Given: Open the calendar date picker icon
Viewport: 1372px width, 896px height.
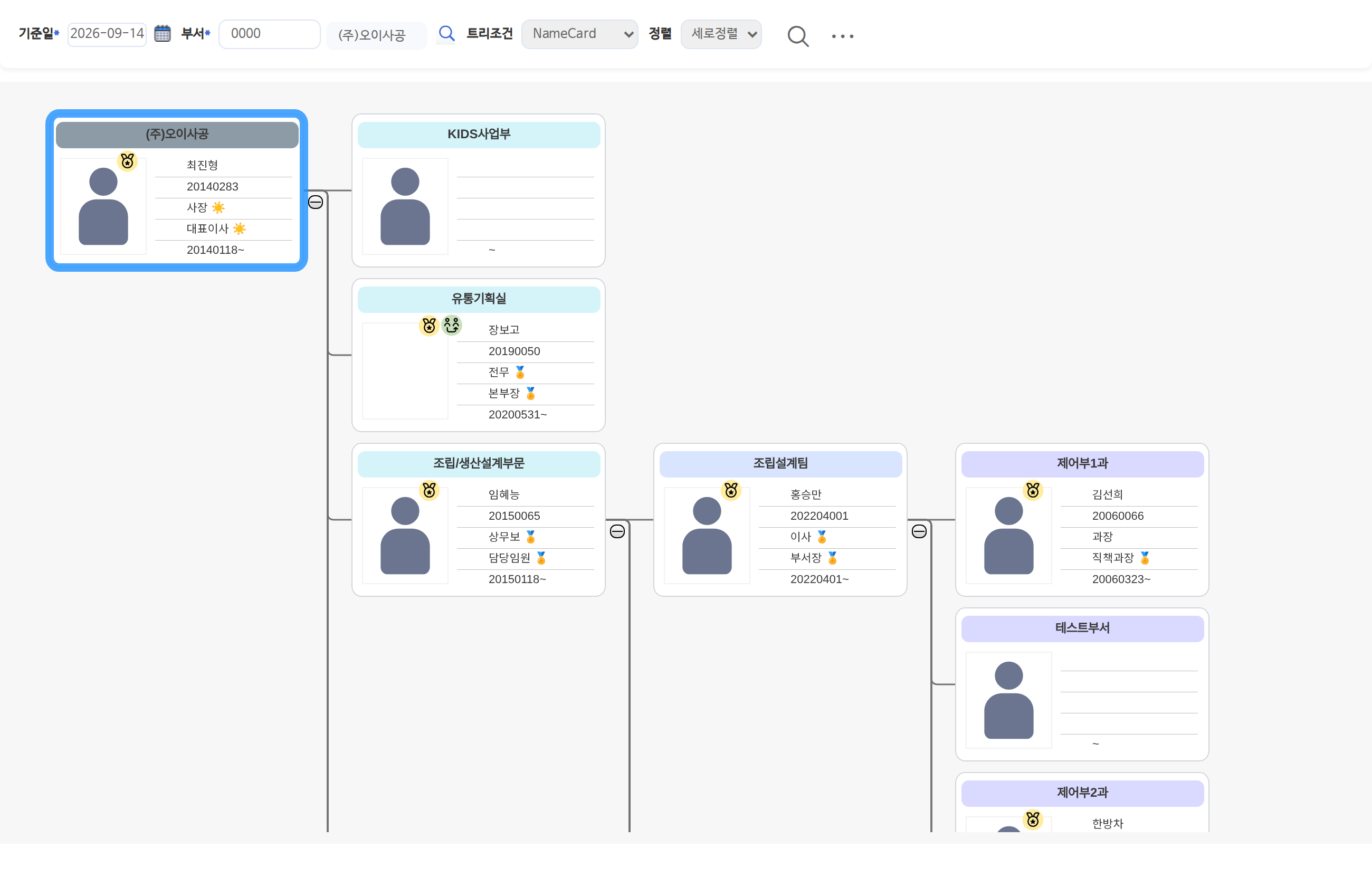Looking at the screenshot, I should (163, 33).
